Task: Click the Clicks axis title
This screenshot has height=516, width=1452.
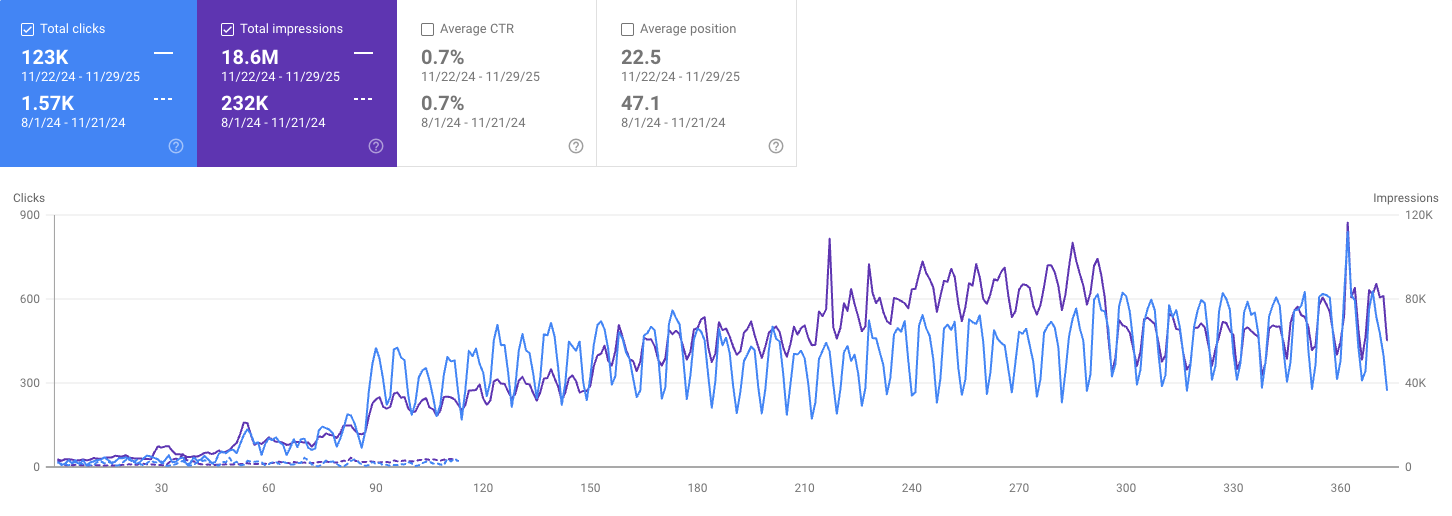Action: coord(29,198)
